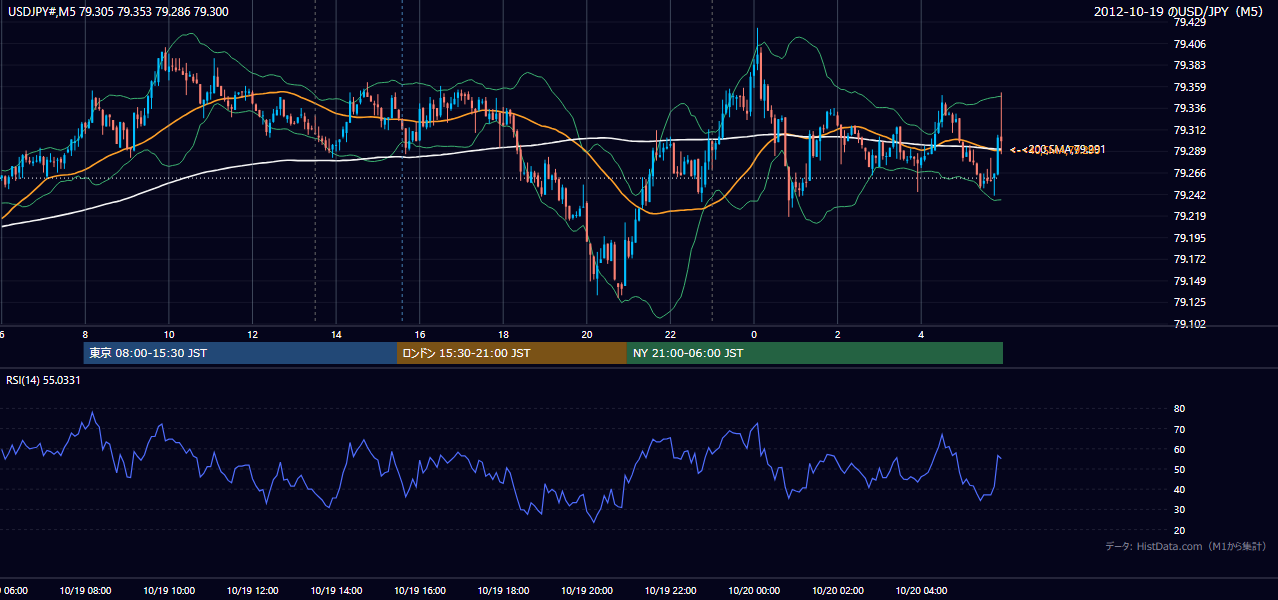This screenshot has width=1278, height=600.
Task: Click the RSI scale value 20
Action: click(1180, 530)
